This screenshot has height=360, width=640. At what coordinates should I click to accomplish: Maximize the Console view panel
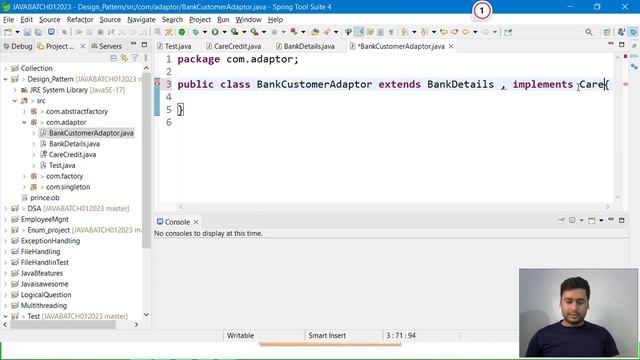tap(622, 220)
